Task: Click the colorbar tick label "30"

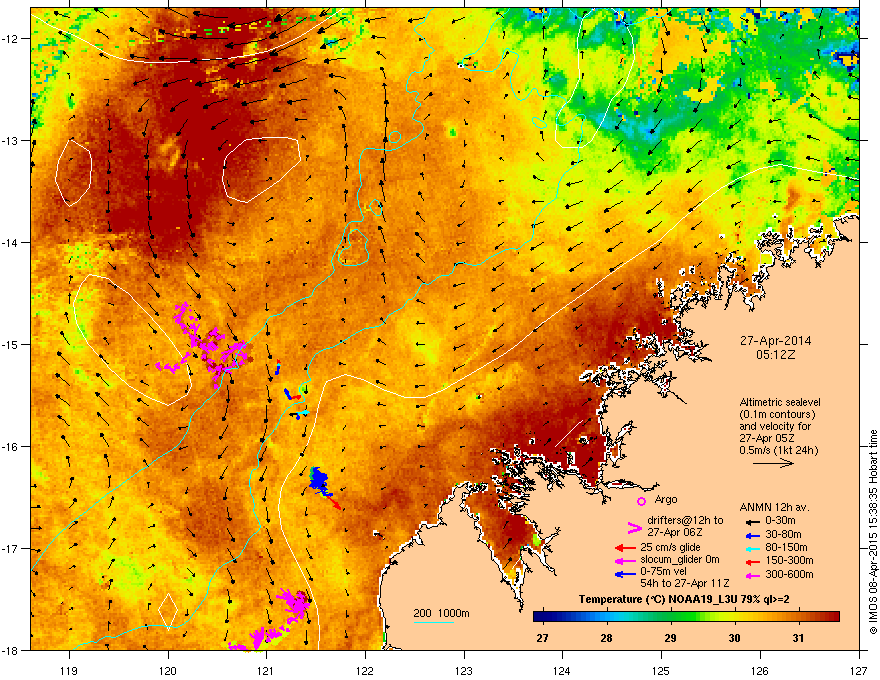Action: click(x=734, y=638)
